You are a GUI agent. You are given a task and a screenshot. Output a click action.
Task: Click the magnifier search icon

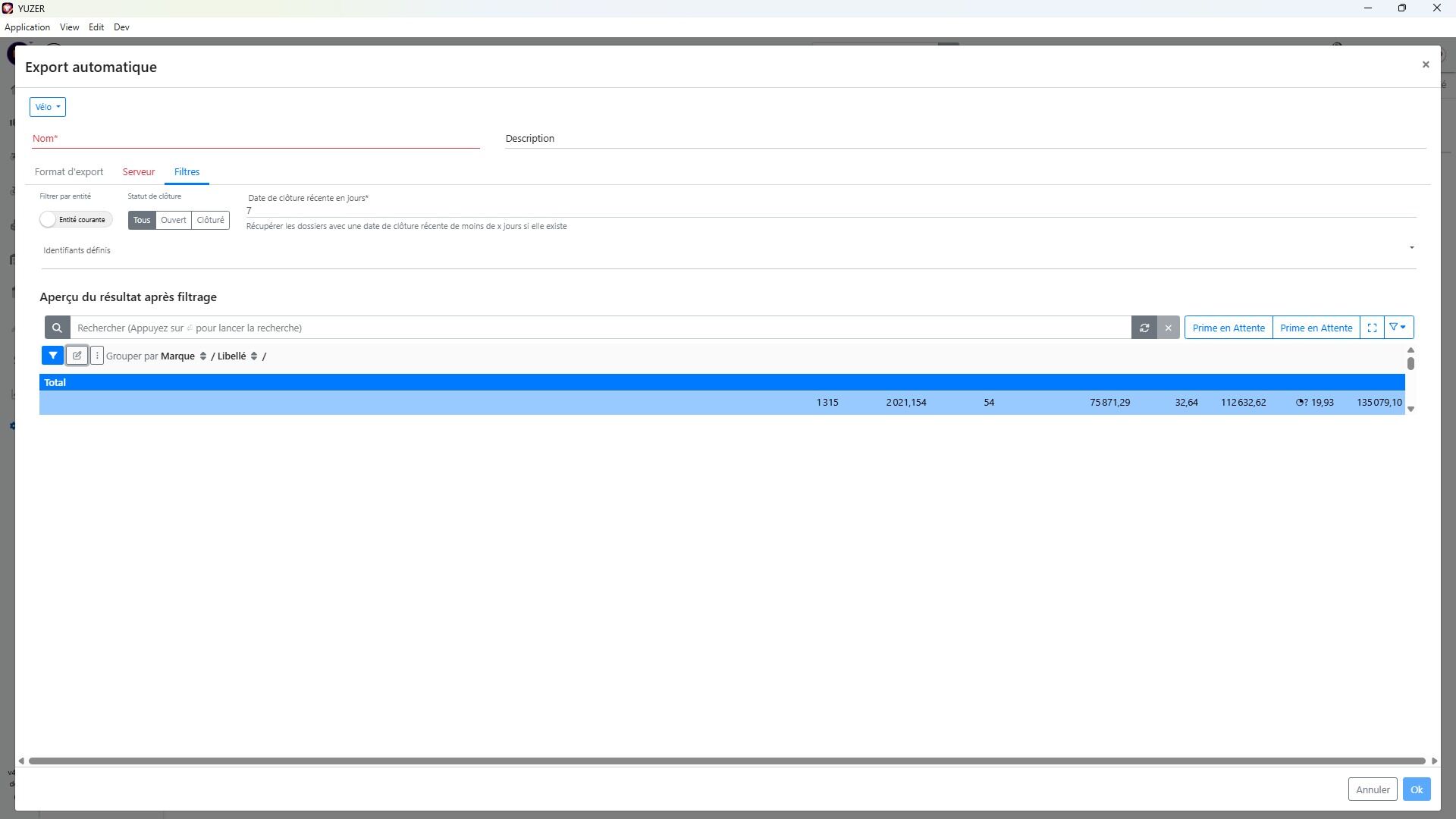click(x=57, y=328)
